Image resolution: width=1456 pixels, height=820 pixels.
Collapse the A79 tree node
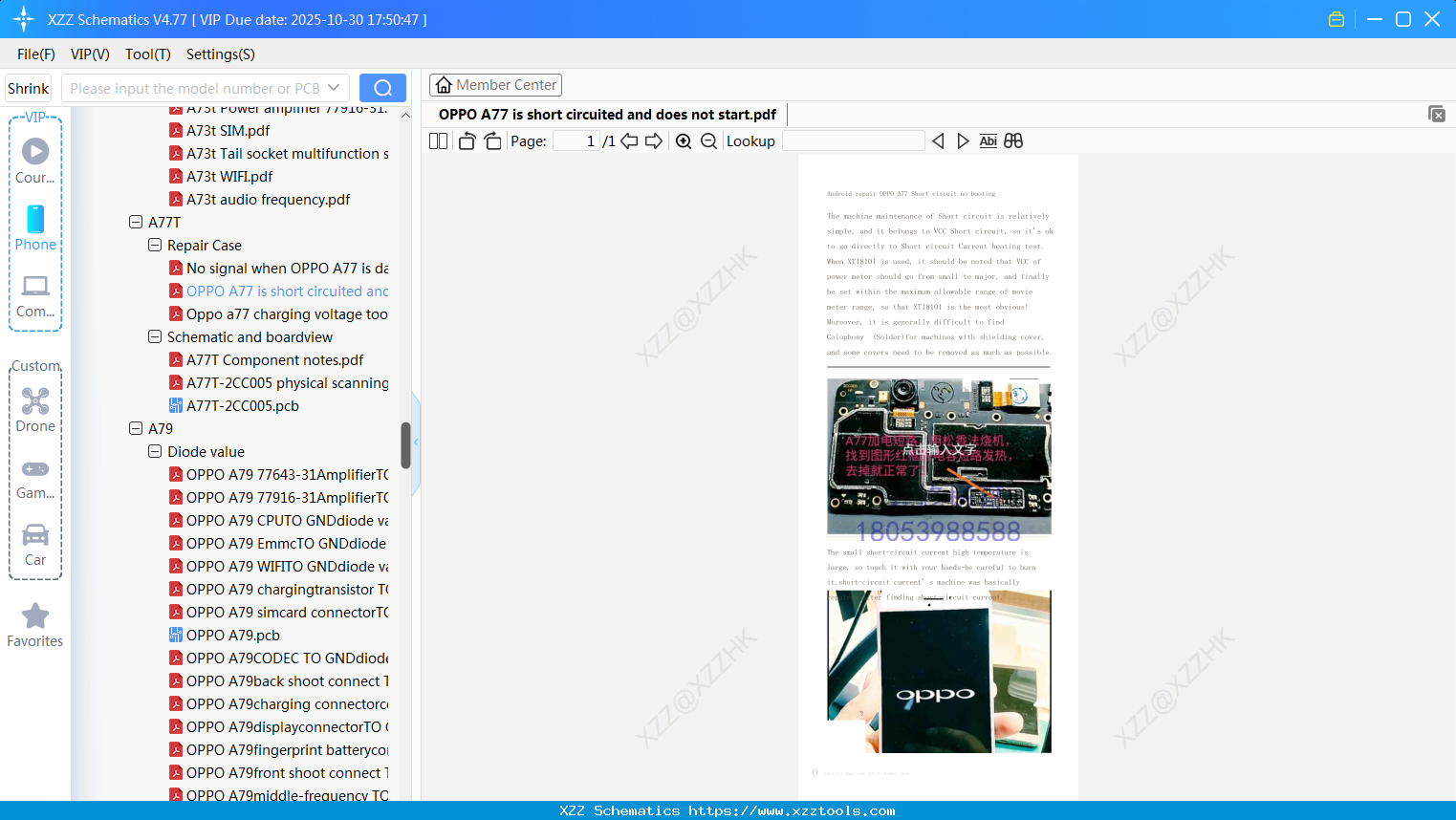pyautogui.click(x=136, y=429)
